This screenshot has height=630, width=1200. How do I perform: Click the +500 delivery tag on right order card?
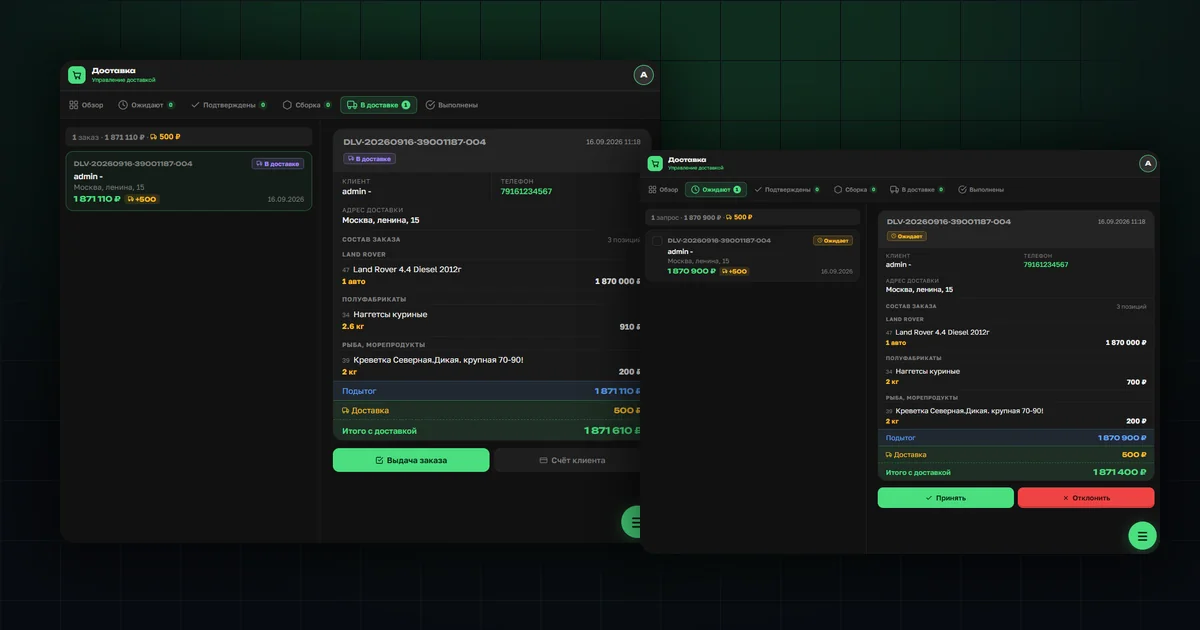tap(734, 271)
